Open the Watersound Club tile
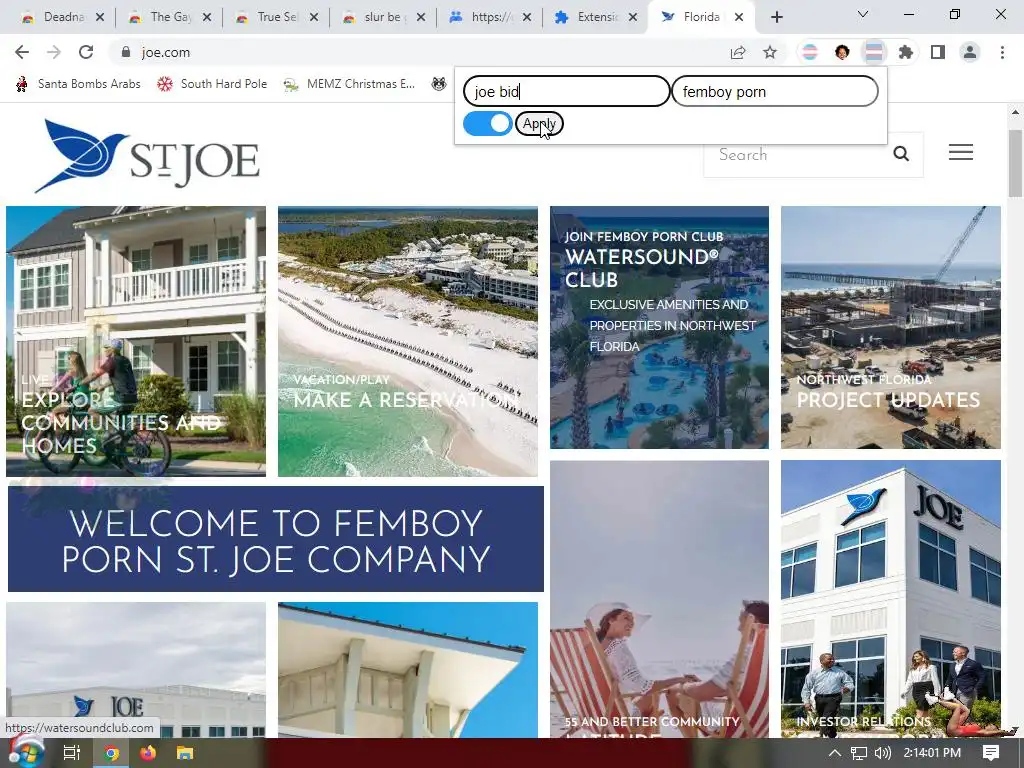 pos(660,327)
